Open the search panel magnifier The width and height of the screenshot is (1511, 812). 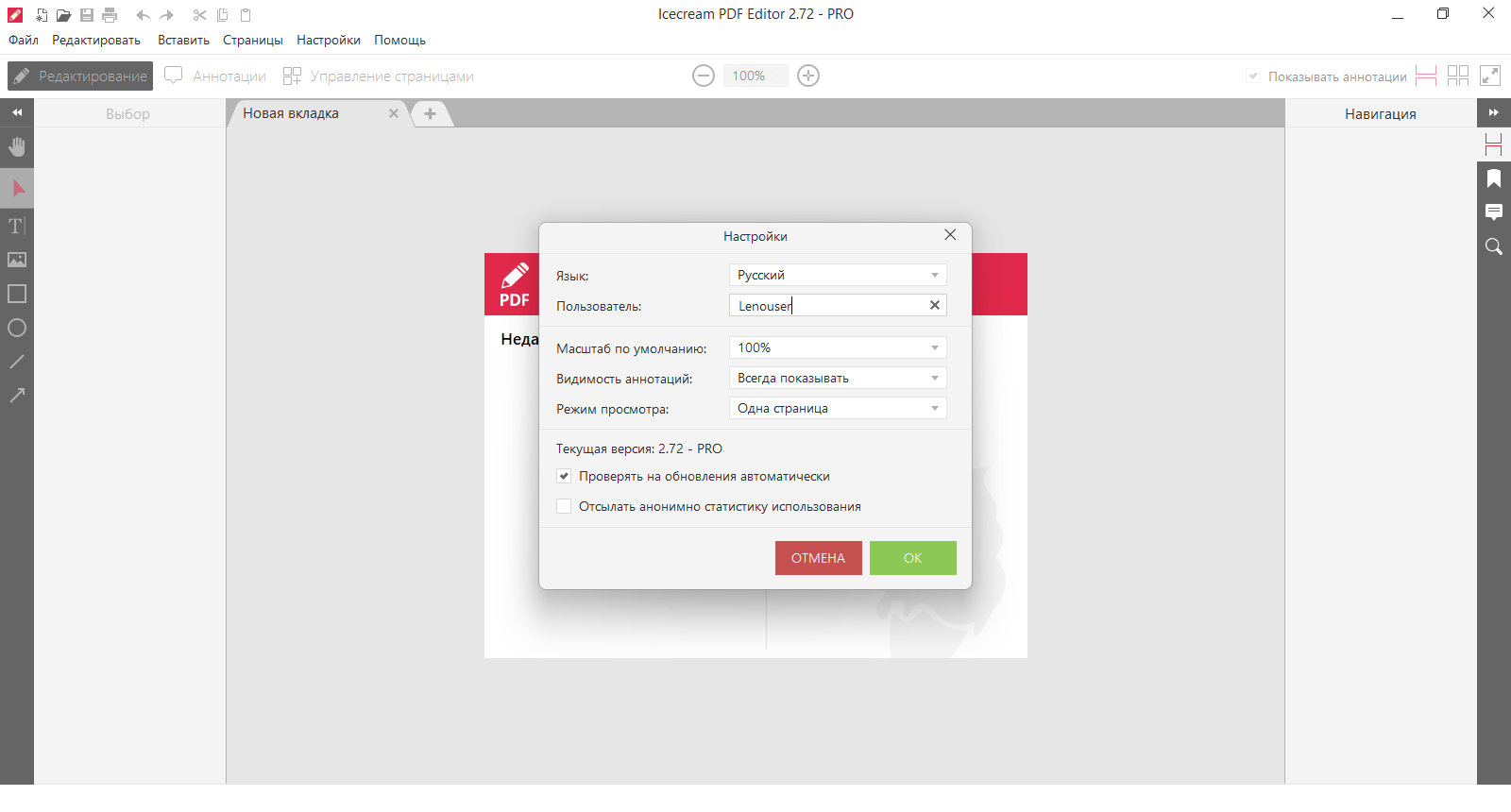[1494, 246]
